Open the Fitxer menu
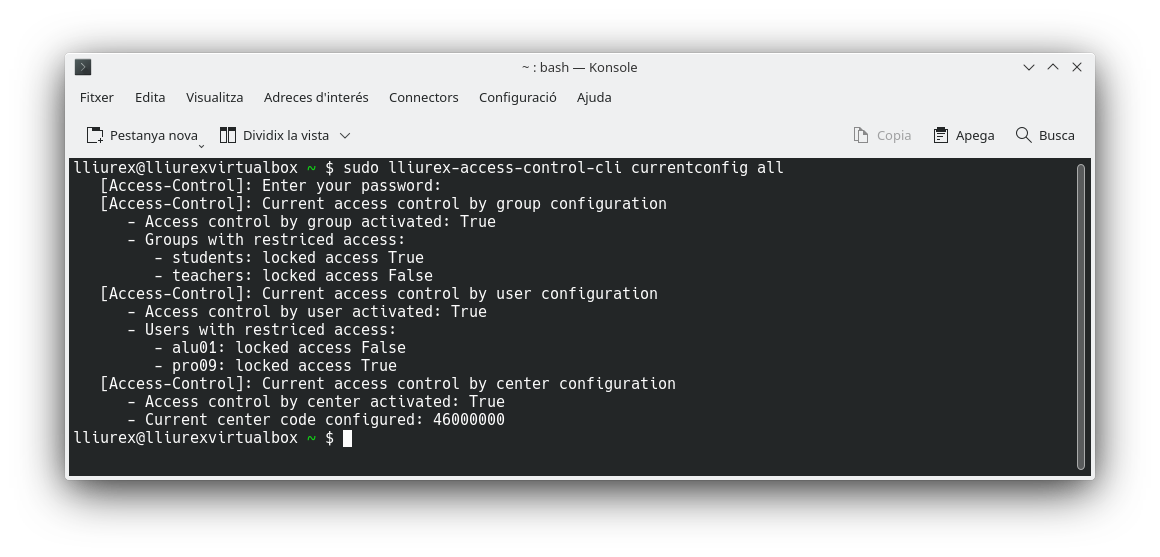 [97, 97]
